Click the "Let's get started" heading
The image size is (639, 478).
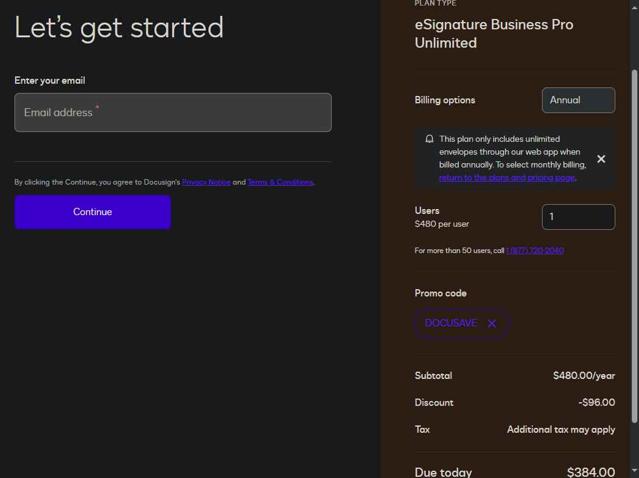119,28
